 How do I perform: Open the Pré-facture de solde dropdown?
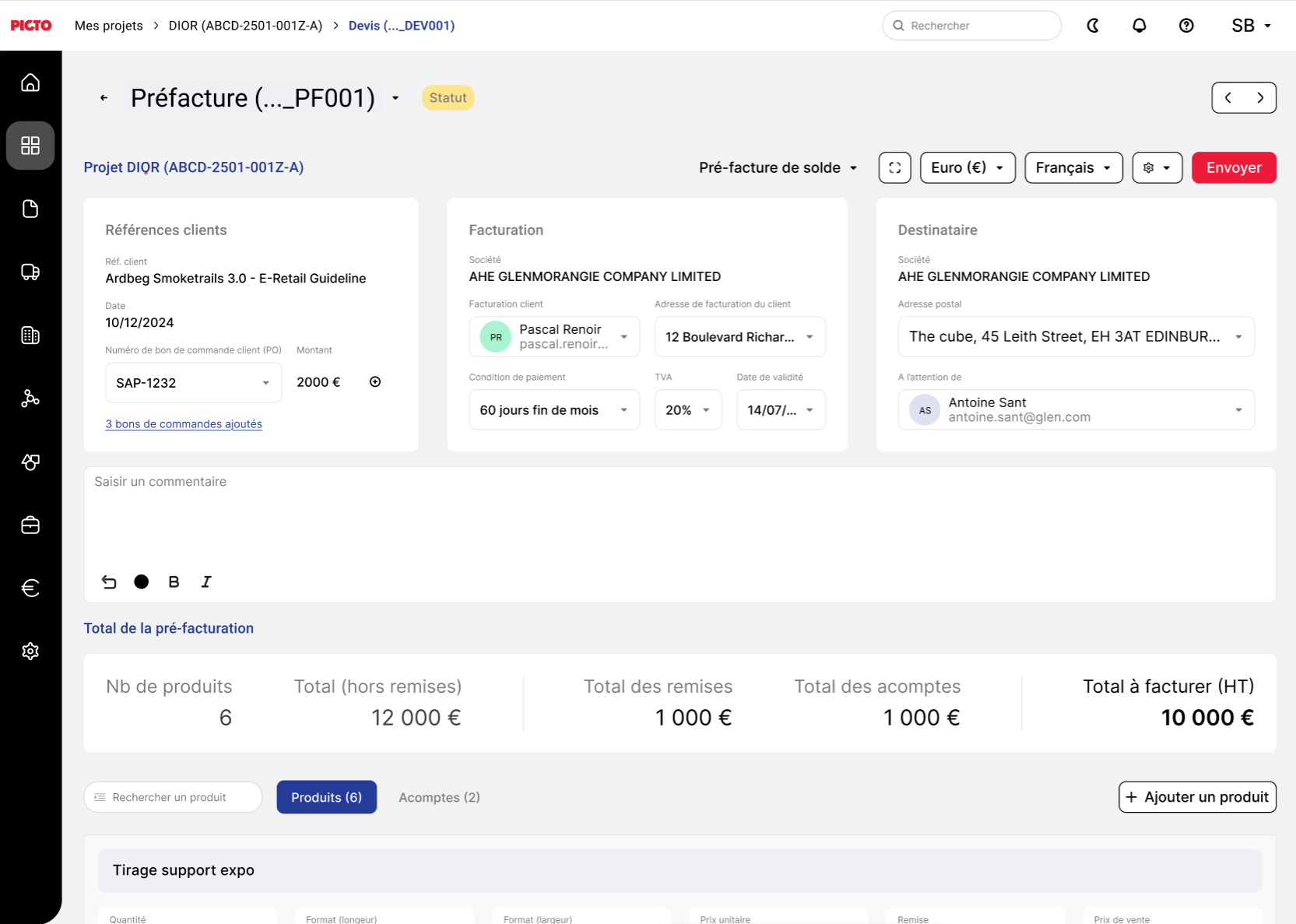pos(778,168)
